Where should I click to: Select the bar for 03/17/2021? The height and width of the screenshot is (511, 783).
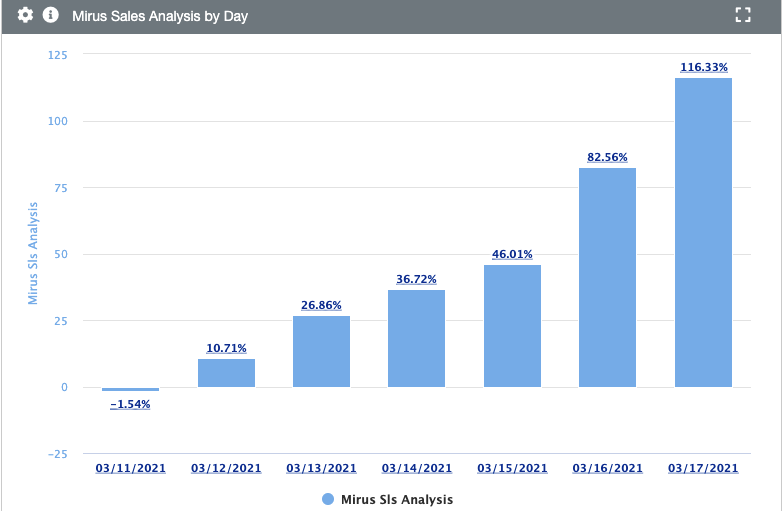[x=703, y=232]
